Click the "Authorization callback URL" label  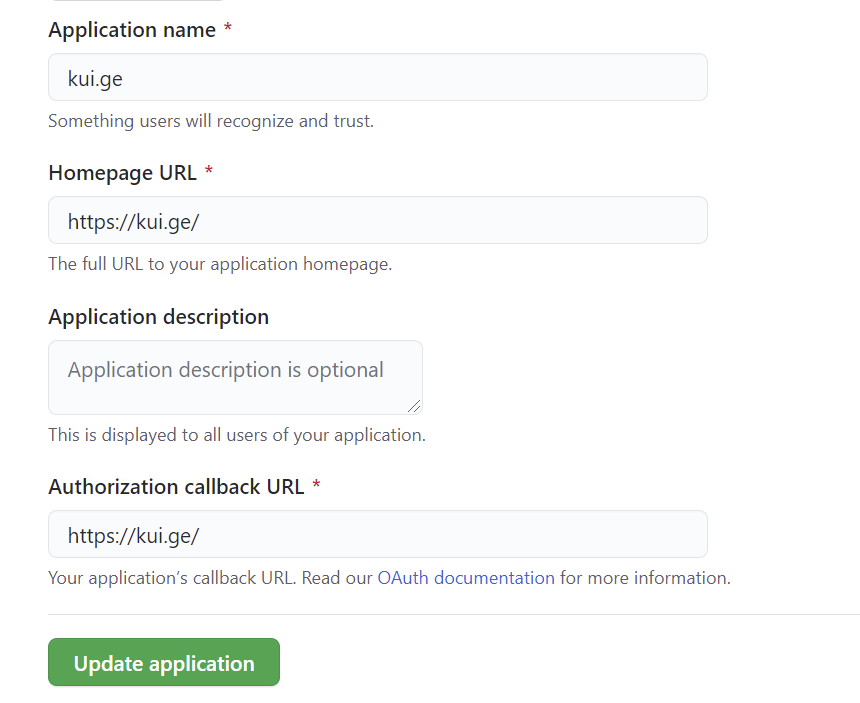175,487
